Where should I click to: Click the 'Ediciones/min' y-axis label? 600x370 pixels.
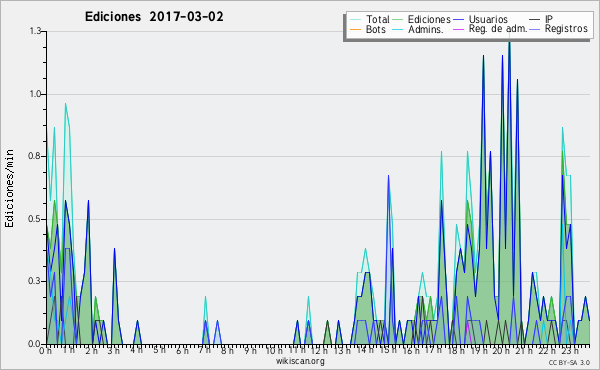pyautogui.click(x=9, y=188)
